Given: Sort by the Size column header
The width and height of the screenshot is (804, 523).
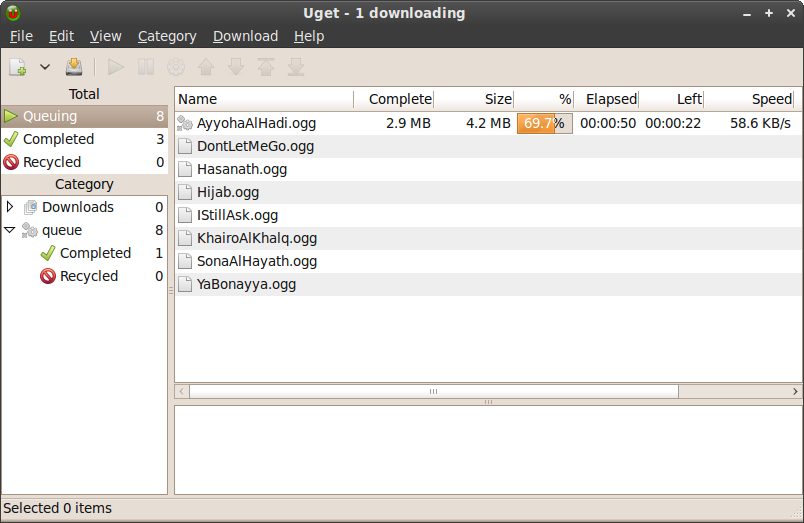Looking at the screenshot, I should [x=474, y=99].
